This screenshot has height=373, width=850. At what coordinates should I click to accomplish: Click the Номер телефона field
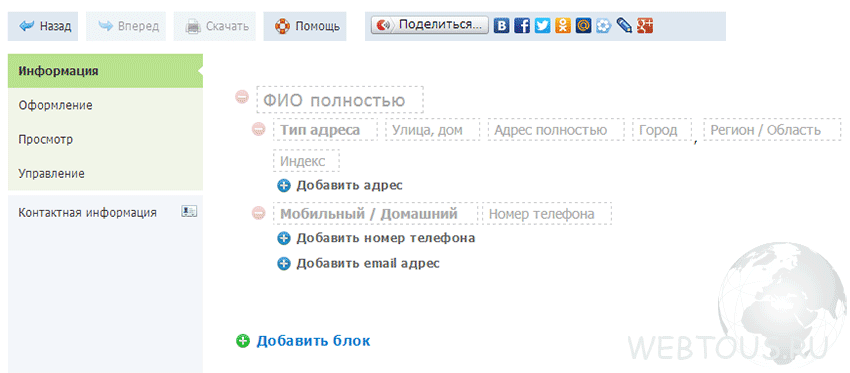547,214
